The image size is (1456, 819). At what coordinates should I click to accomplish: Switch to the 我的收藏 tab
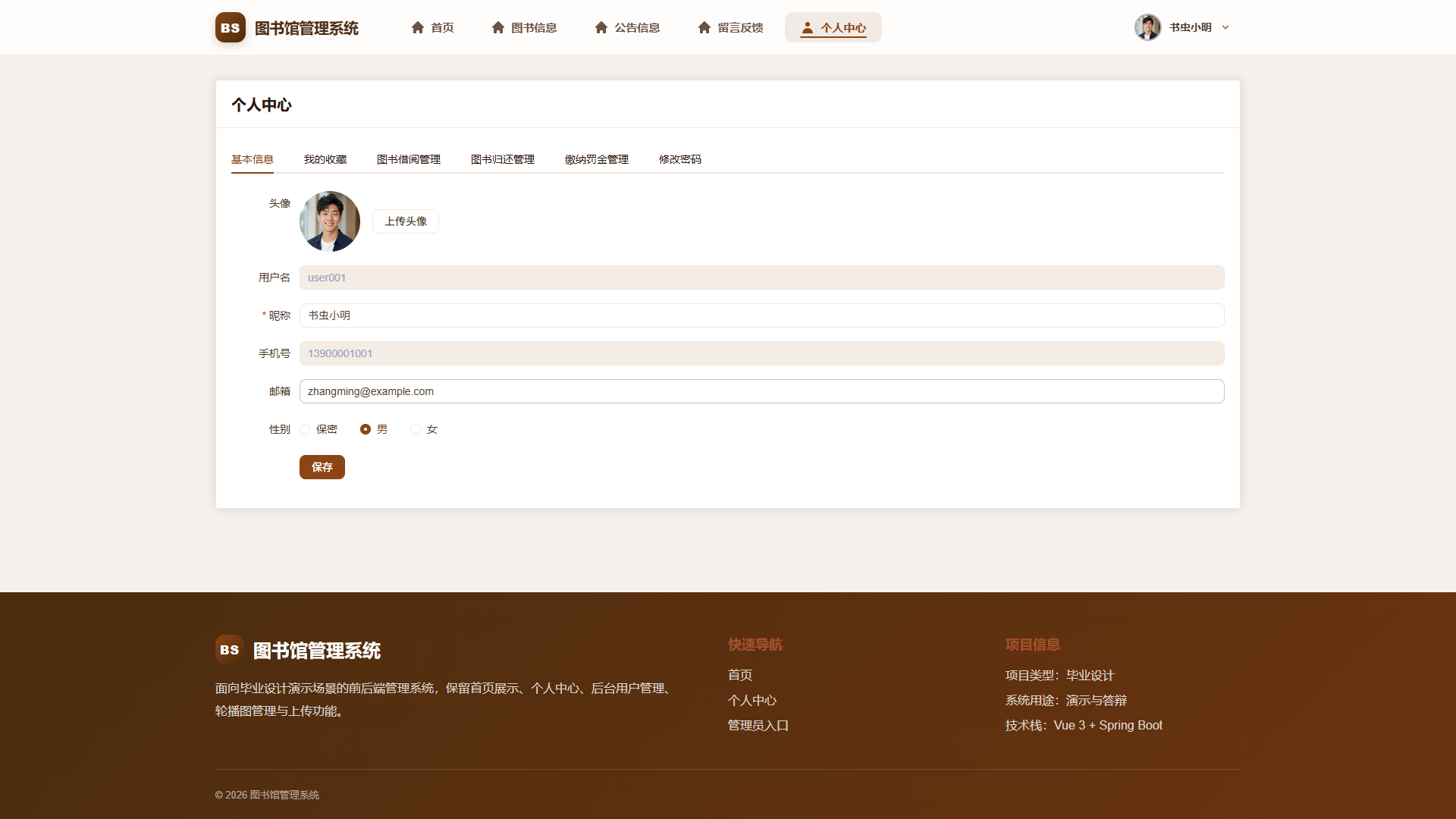click(325, 159)
